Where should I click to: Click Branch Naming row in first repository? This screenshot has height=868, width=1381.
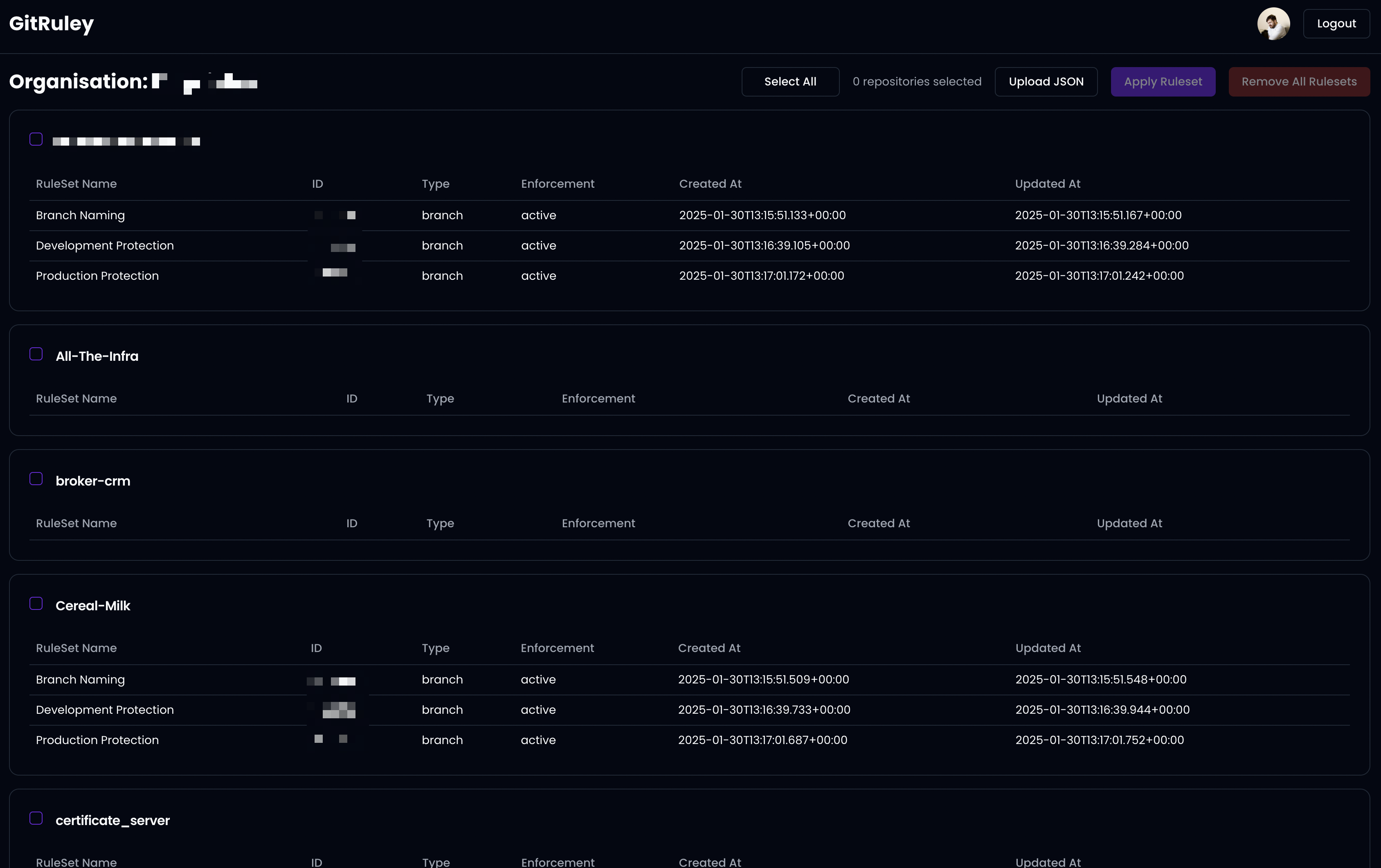[x=80, y=215]
